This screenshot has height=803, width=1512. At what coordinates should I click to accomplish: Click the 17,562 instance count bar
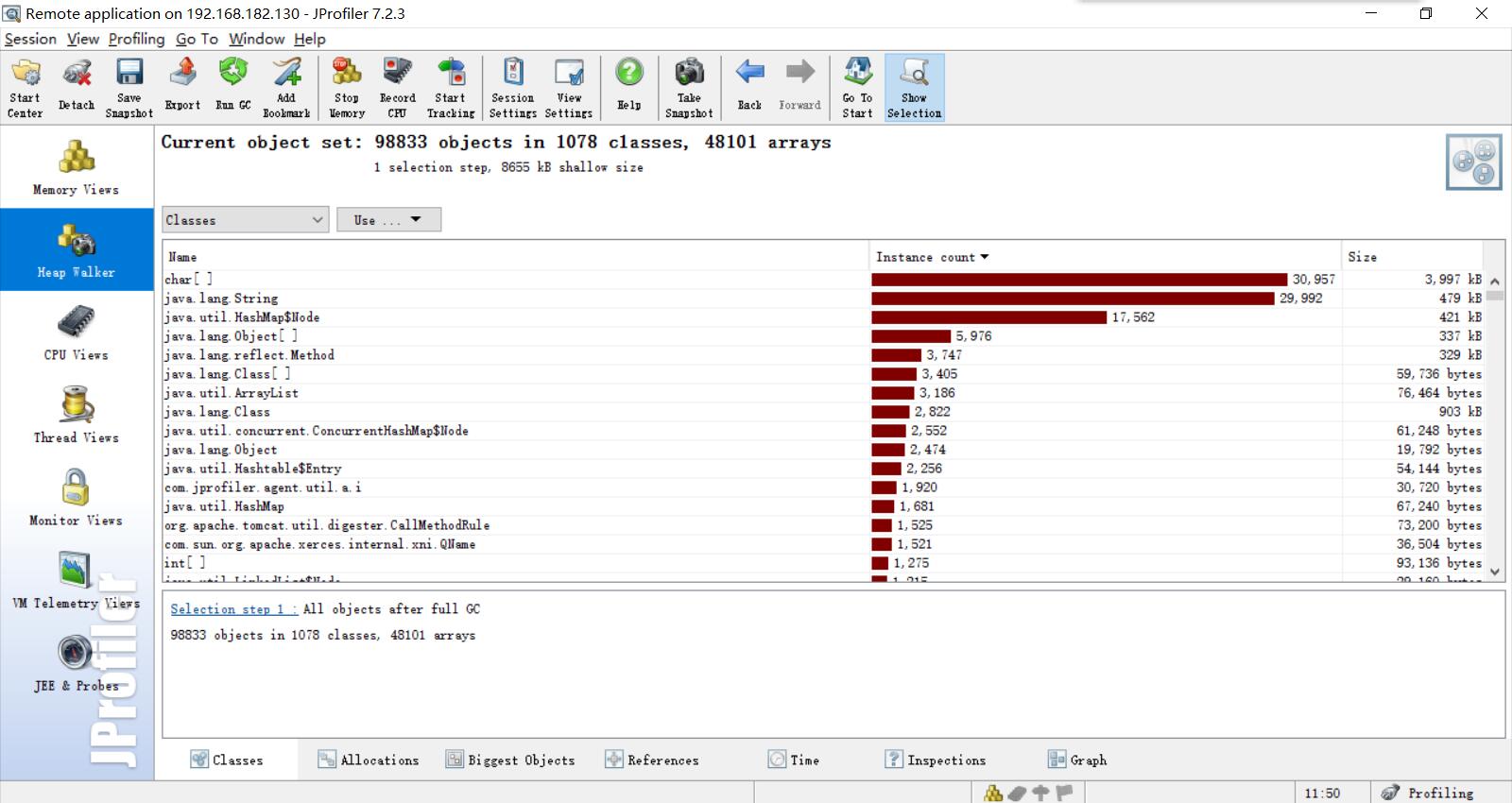[x=988, y=316]
